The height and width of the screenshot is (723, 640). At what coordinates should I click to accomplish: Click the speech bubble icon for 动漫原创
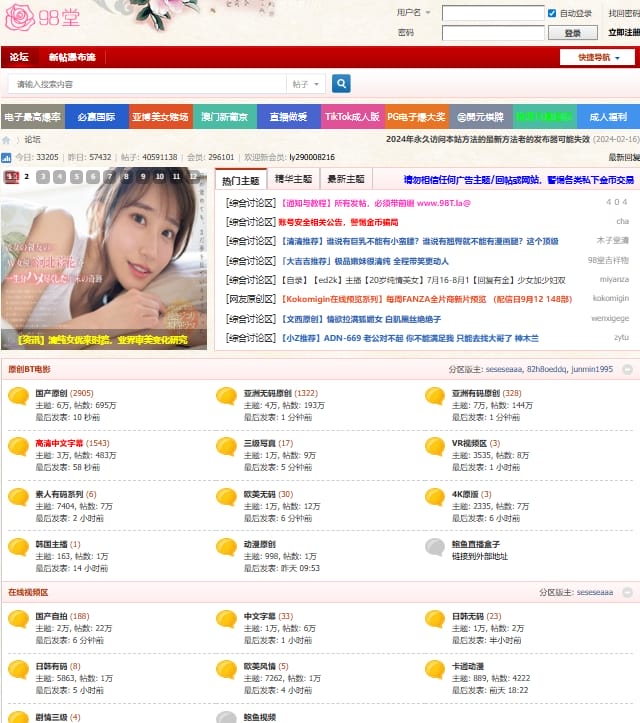227,548
